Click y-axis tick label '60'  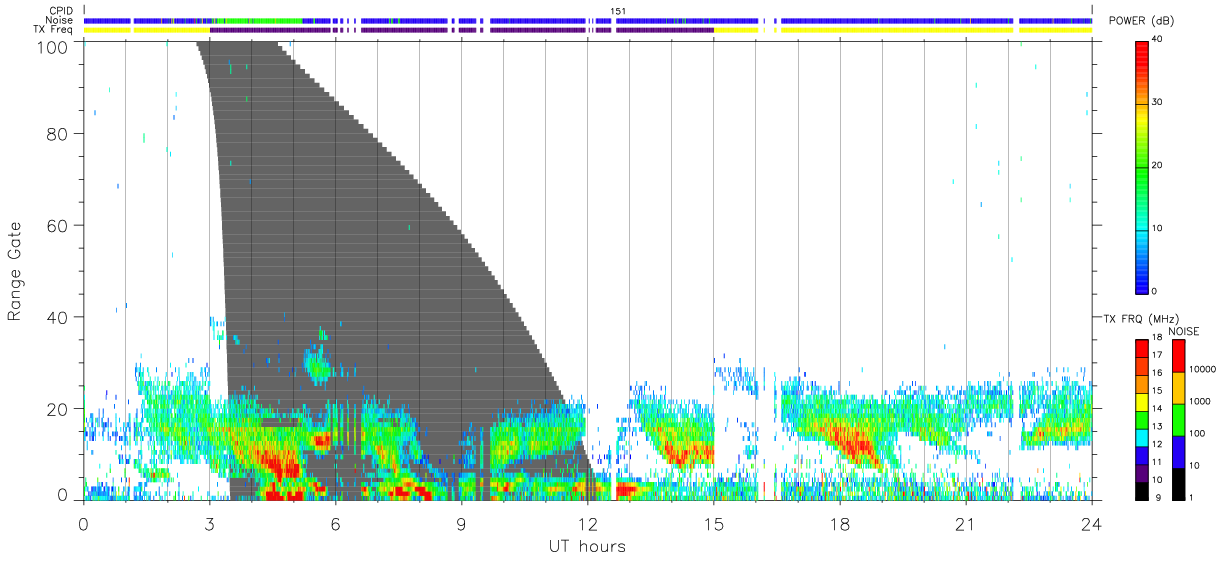[x=58, y=225]
